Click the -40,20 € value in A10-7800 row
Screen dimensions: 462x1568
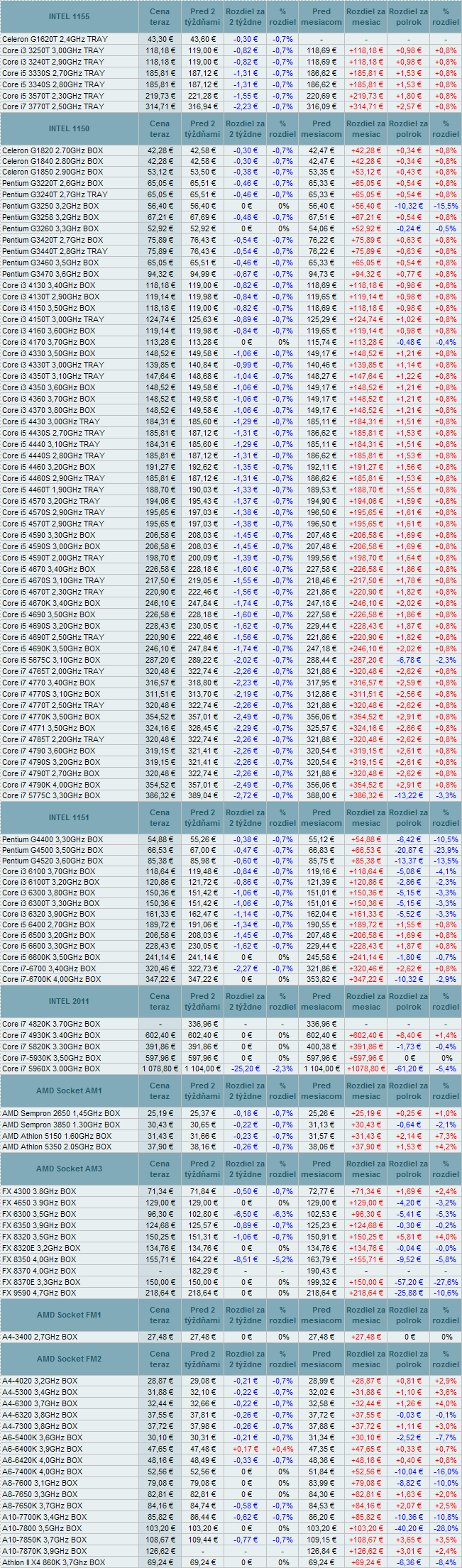pos(409,1529)
